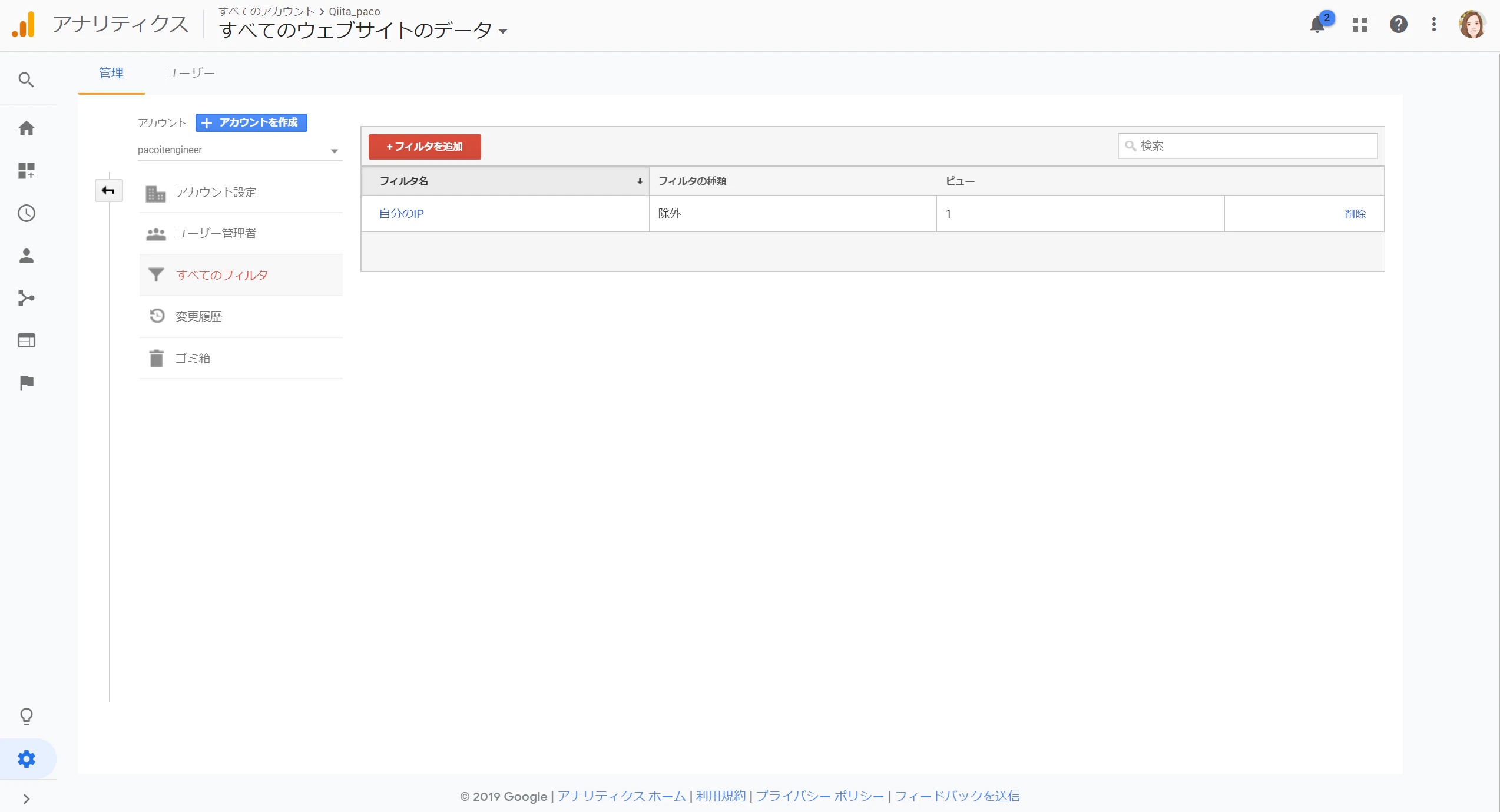
Task: Open Discover lightbulb icon
Action: 26,717
